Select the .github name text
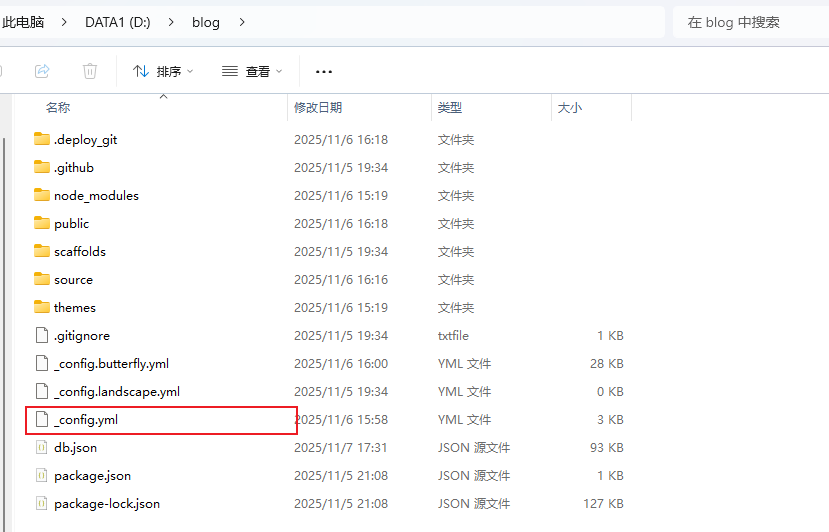This screenshot has width=829, height=532. coord(73,168)
